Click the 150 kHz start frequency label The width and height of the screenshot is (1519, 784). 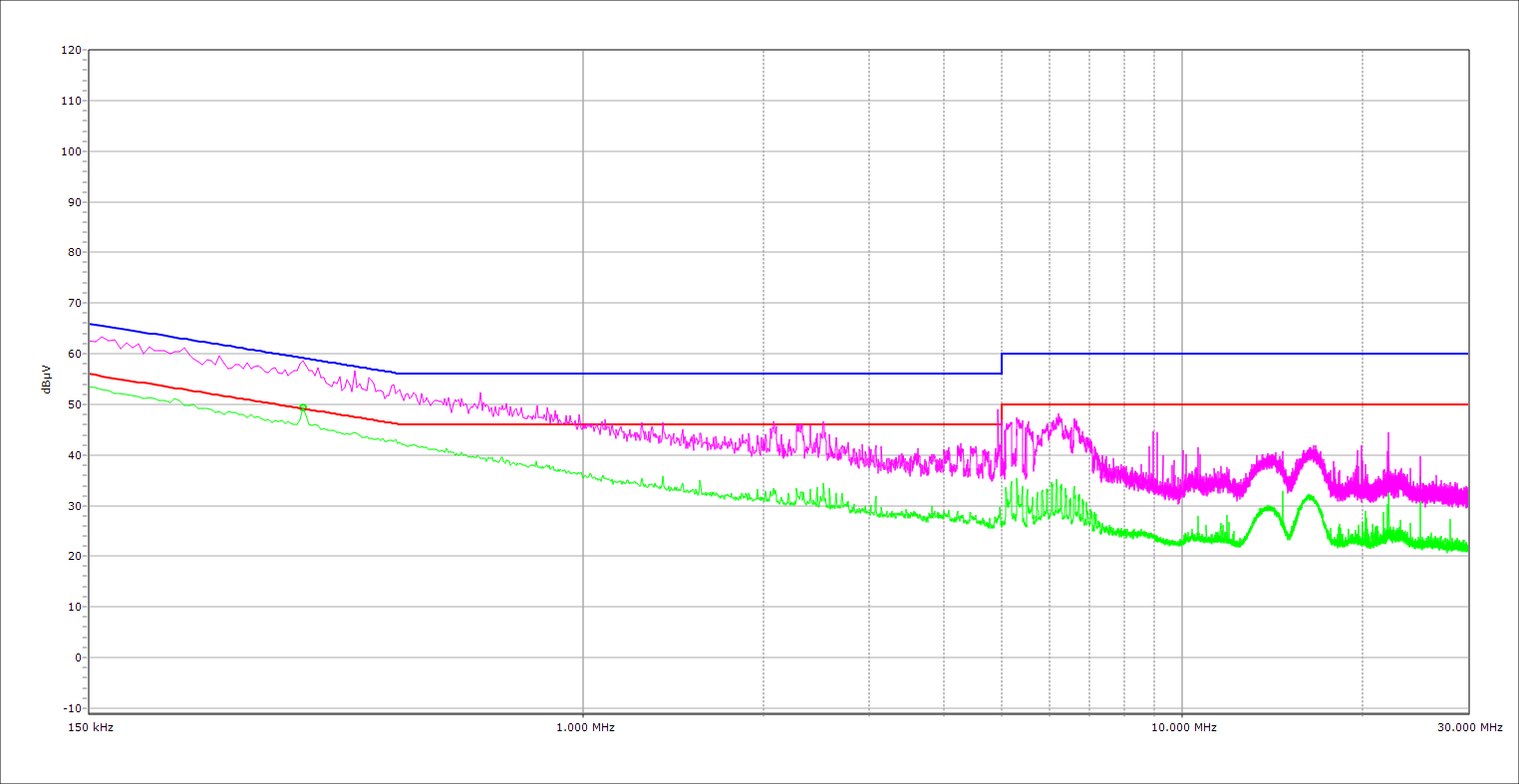[93, 727]
